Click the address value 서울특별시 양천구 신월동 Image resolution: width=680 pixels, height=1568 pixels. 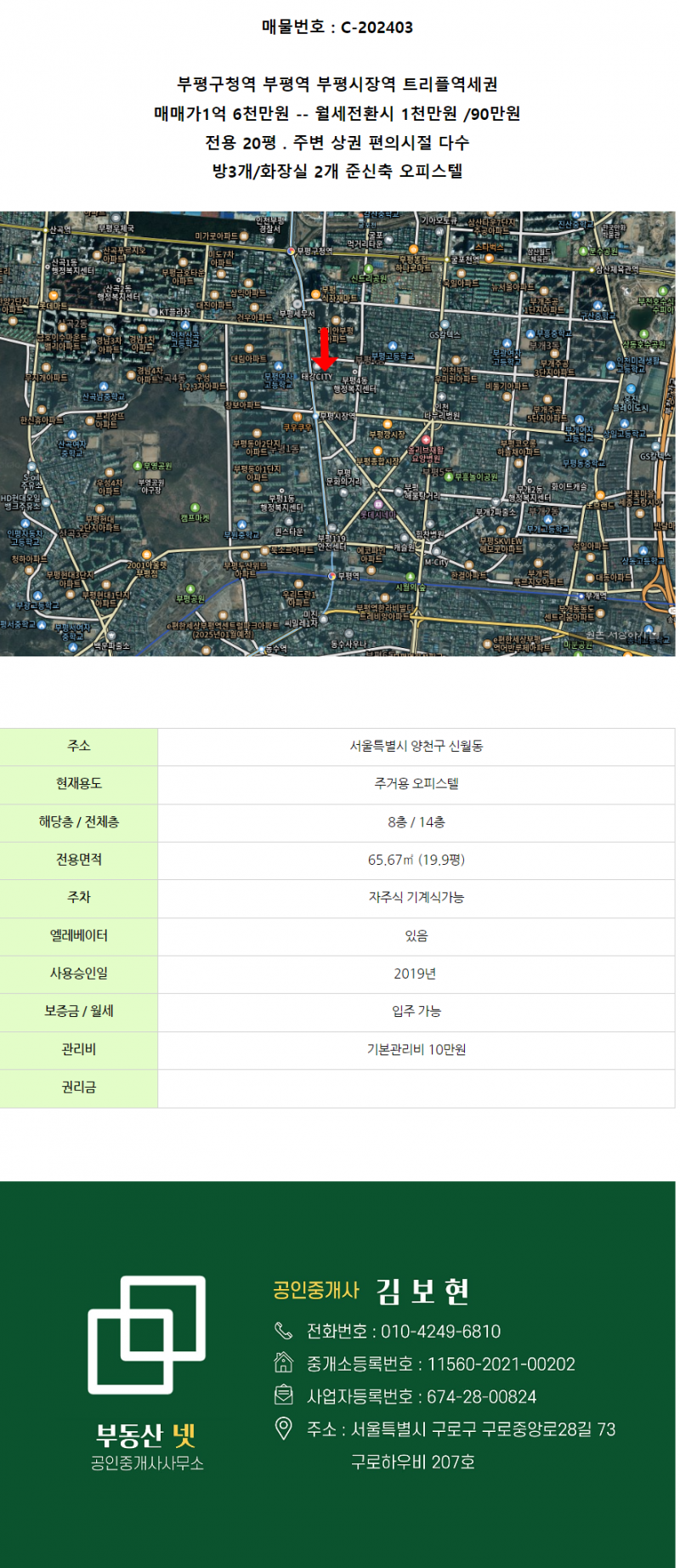416,746
